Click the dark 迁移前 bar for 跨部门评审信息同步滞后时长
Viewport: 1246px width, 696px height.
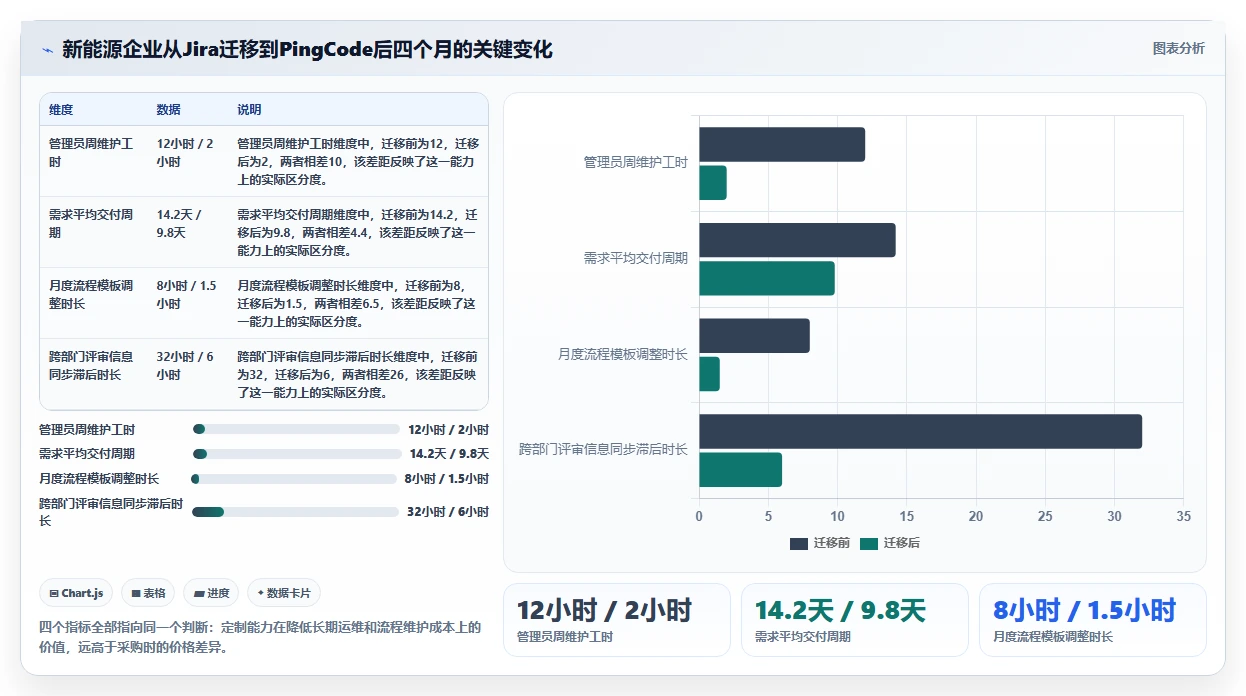[x=920, y=432]
